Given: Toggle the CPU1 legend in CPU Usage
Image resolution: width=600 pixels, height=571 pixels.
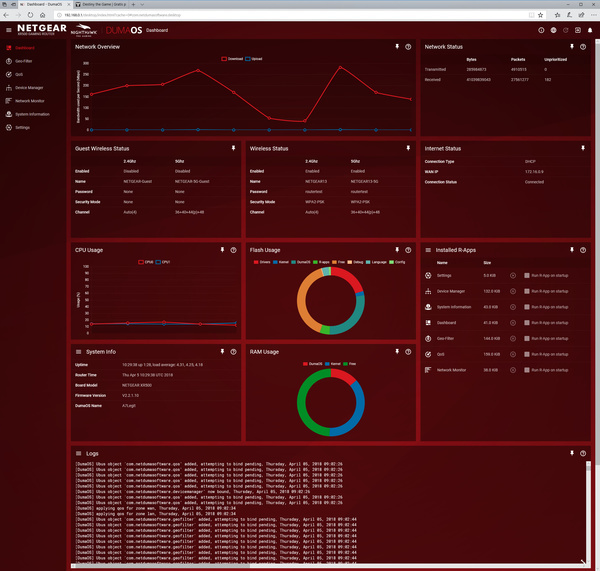Looking at the screenshot, I should coord(163,262).
